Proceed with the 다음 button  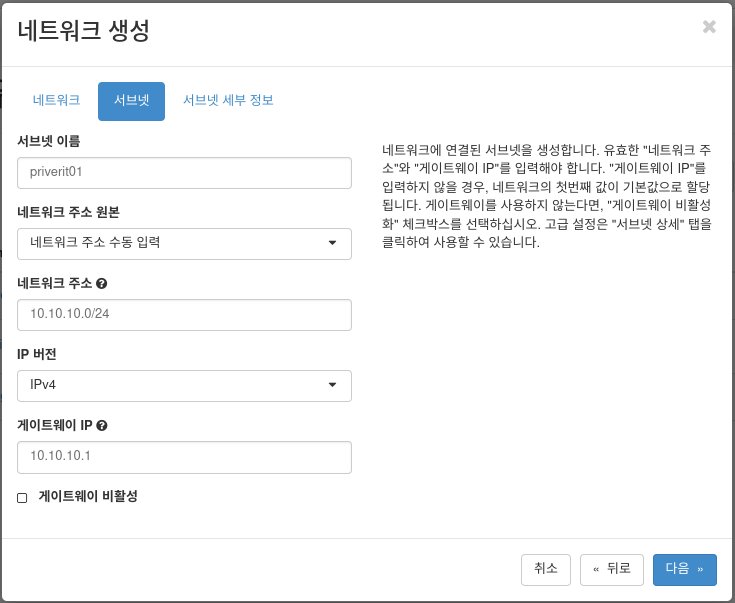pyautogui.click(x=685, y=570)
